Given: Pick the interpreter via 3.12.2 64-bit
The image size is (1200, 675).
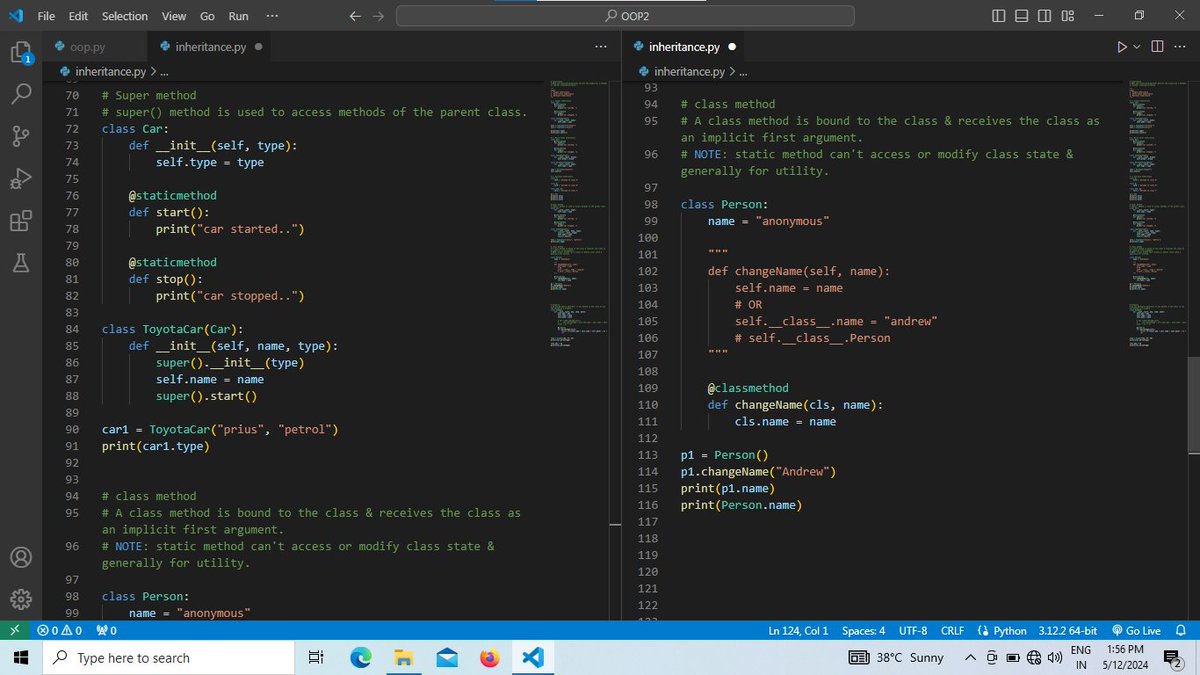Looking at the screenshot, I should click(x=1067, y=631).
